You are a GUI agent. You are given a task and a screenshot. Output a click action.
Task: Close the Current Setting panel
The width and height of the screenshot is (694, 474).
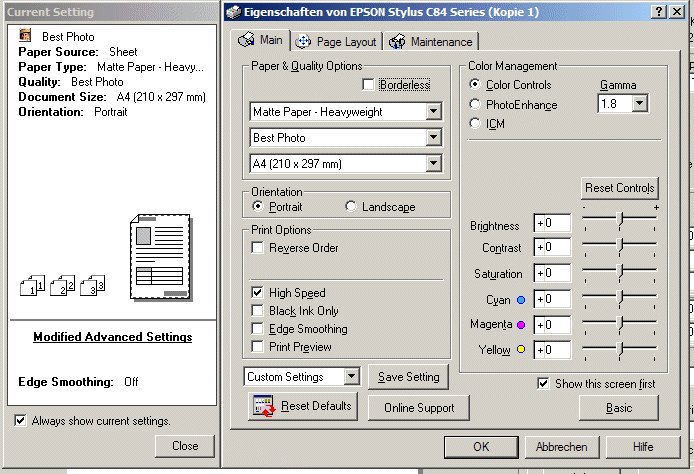pyautogui.click(x=185, y=446)
